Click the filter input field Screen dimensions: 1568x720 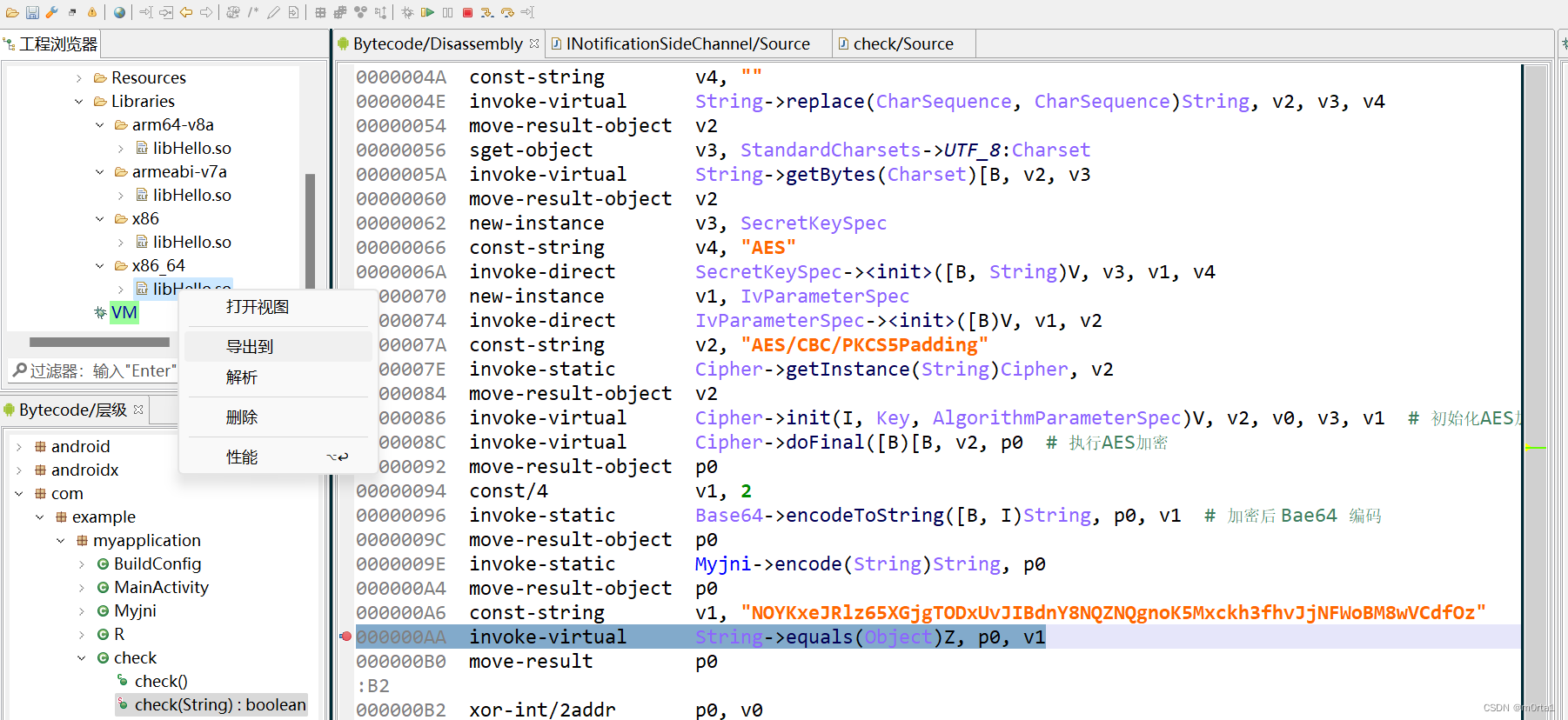tap(95, 371)
